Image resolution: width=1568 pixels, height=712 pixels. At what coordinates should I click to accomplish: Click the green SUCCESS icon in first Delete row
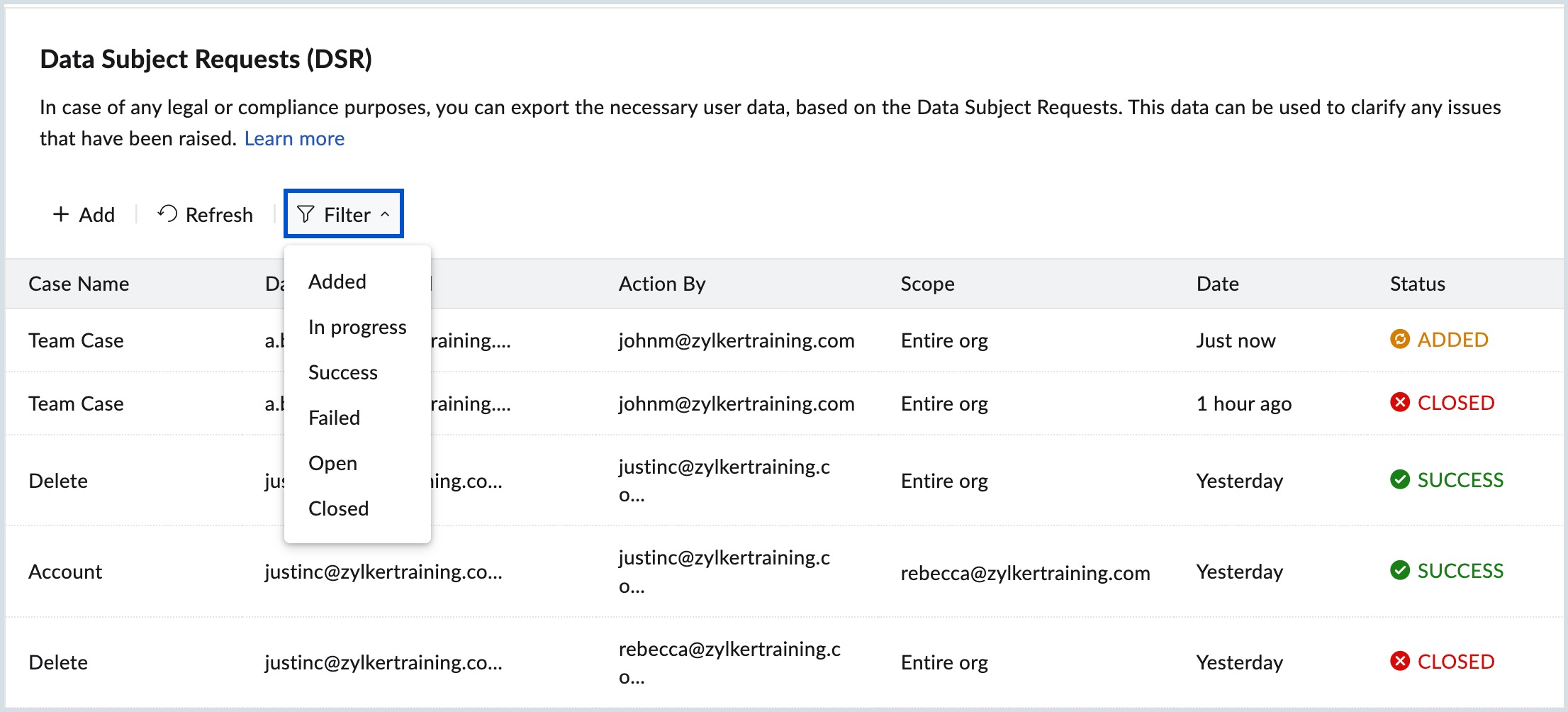coord(1399,480)
